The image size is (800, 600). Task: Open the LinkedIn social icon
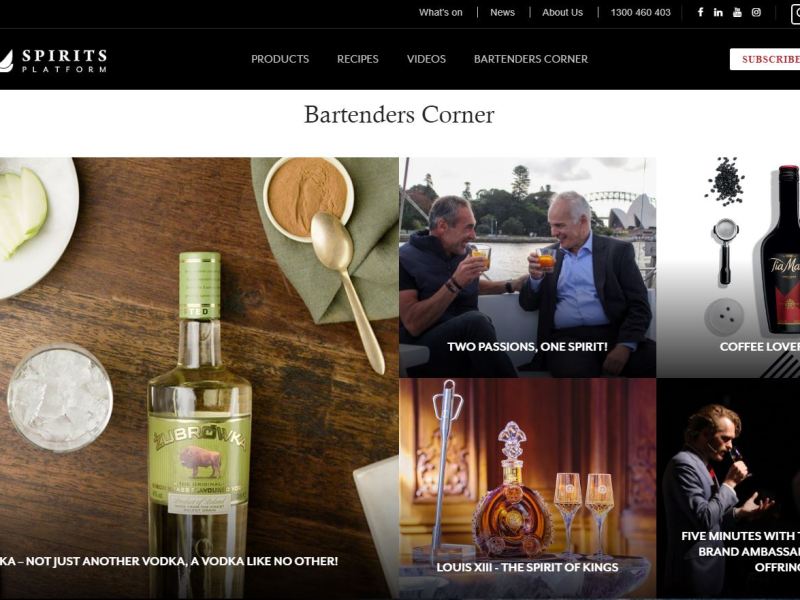(718, 12)
